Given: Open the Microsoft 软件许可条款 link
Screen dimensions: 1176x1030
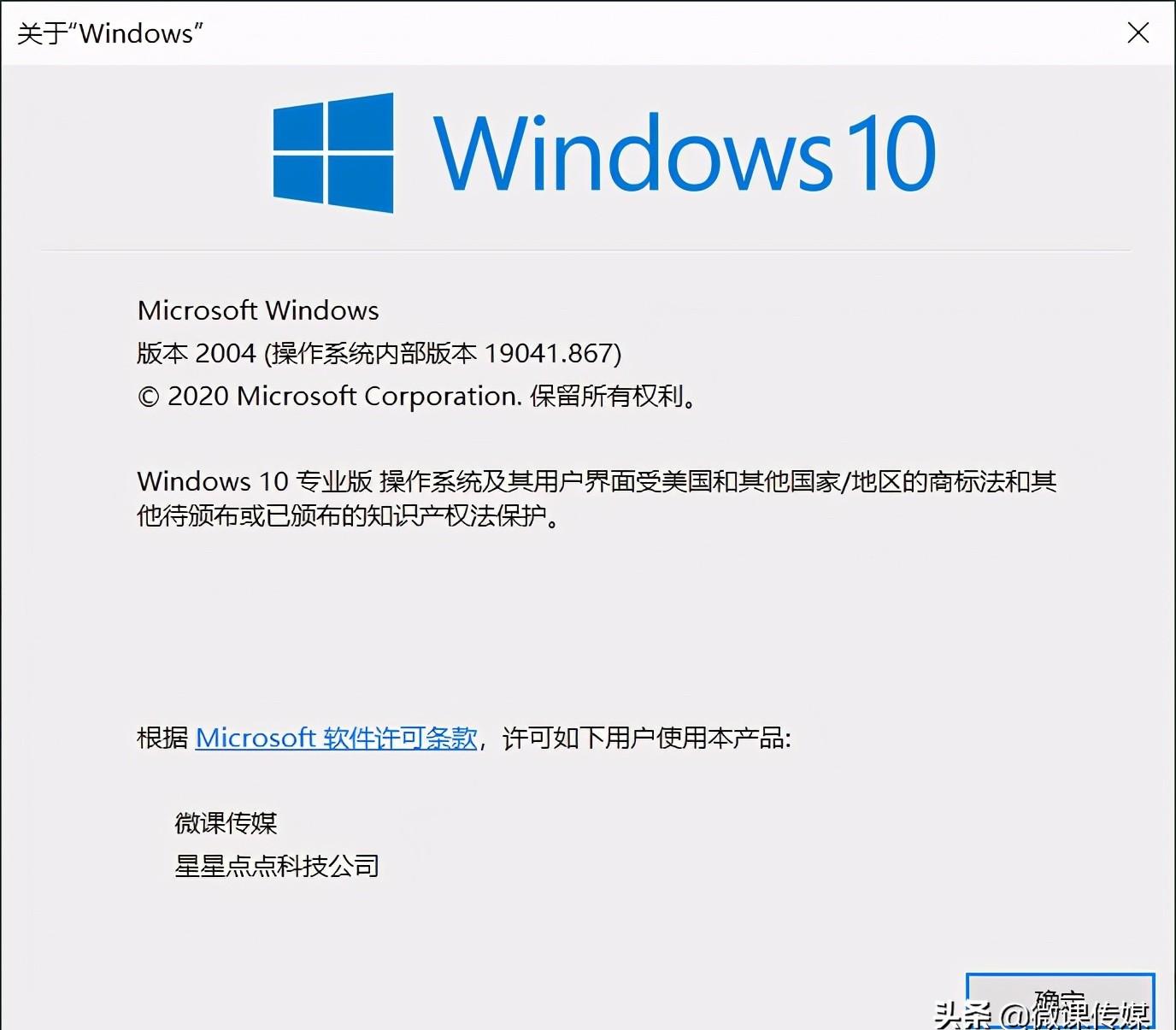Looking at the screenshot, I should tap(336, 738).
